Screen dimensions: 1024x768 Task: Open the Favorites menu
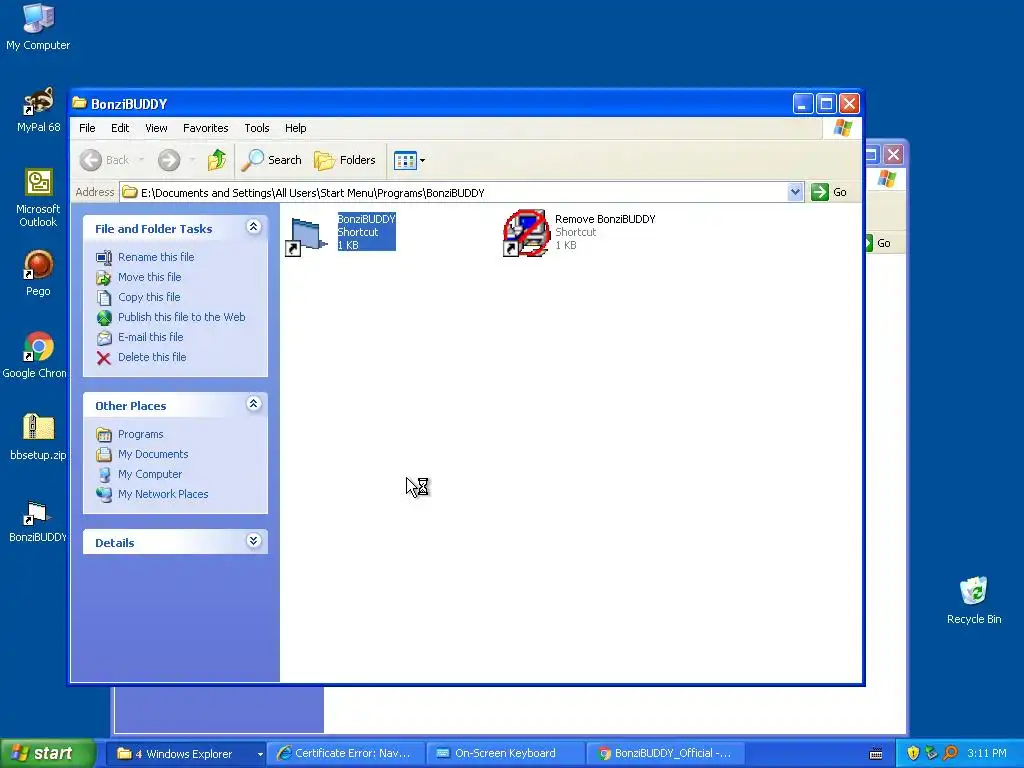click(x=206, y=128)
